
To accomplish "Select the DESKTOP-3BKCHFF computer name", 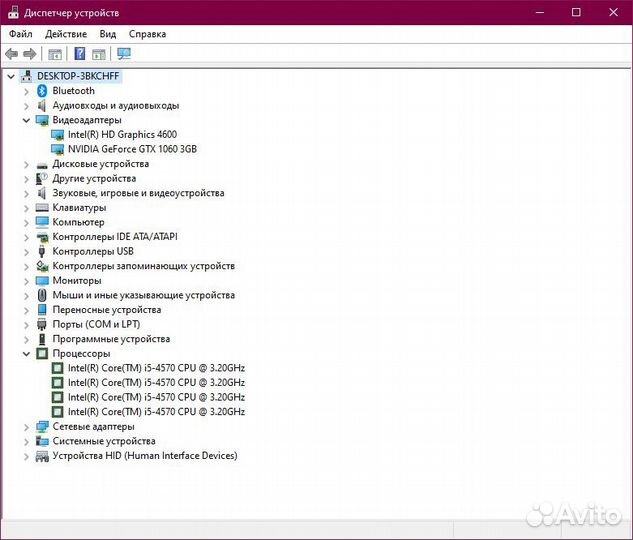I will point(78,76).
